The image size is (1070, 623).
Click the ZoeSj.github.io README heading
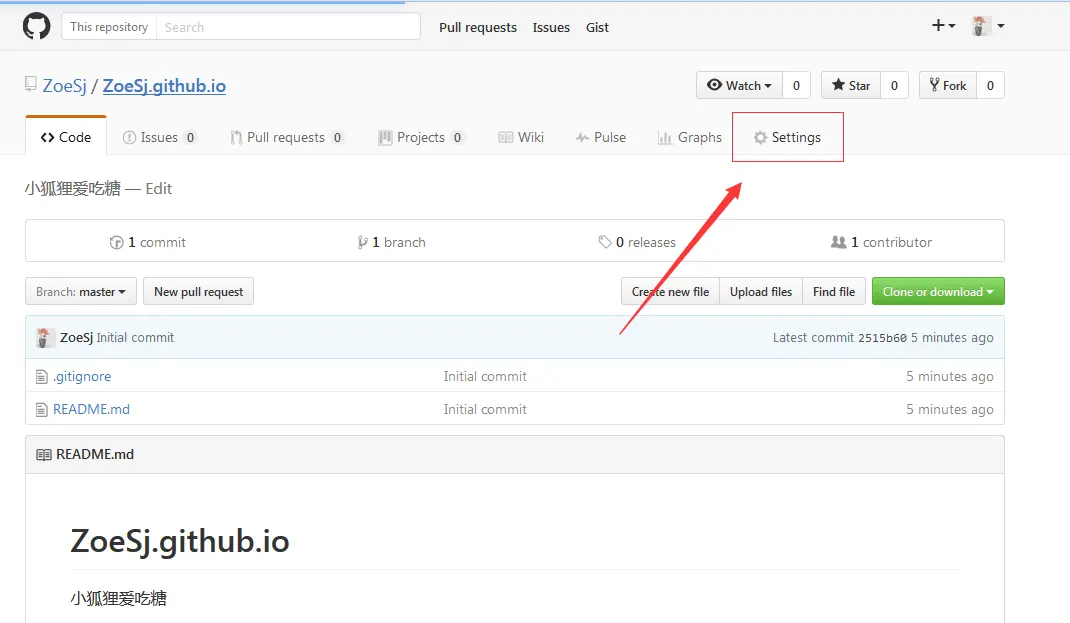(x=180, y=542)
